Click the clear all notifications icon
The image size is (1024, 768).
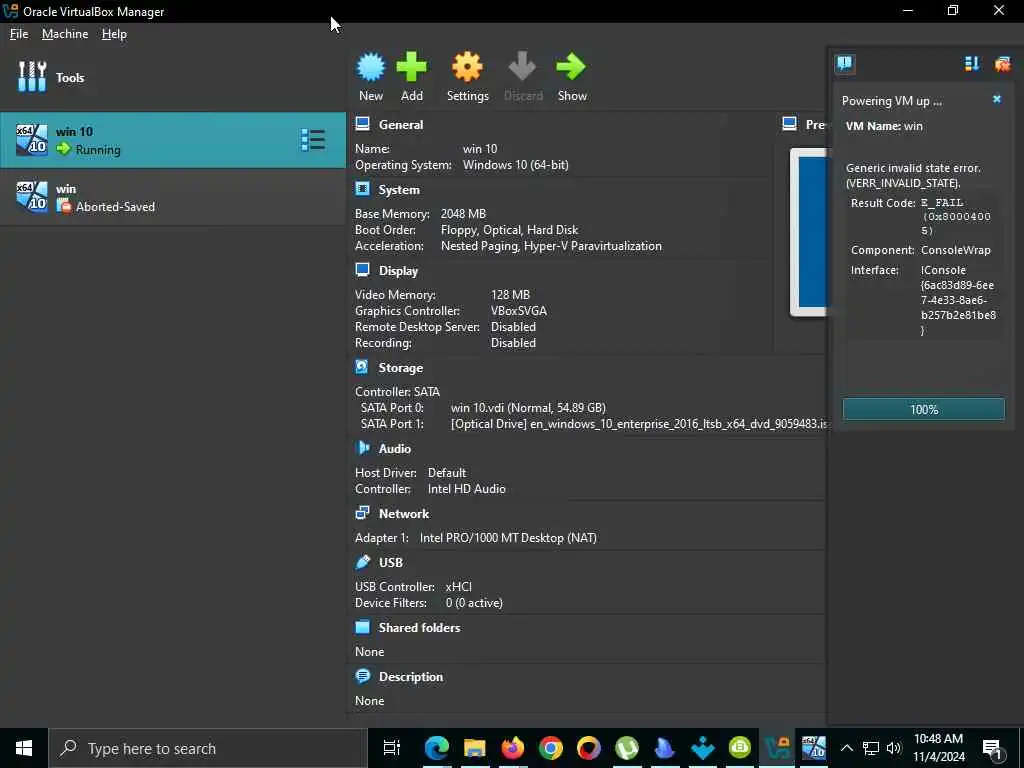[x=1002, y=63]
